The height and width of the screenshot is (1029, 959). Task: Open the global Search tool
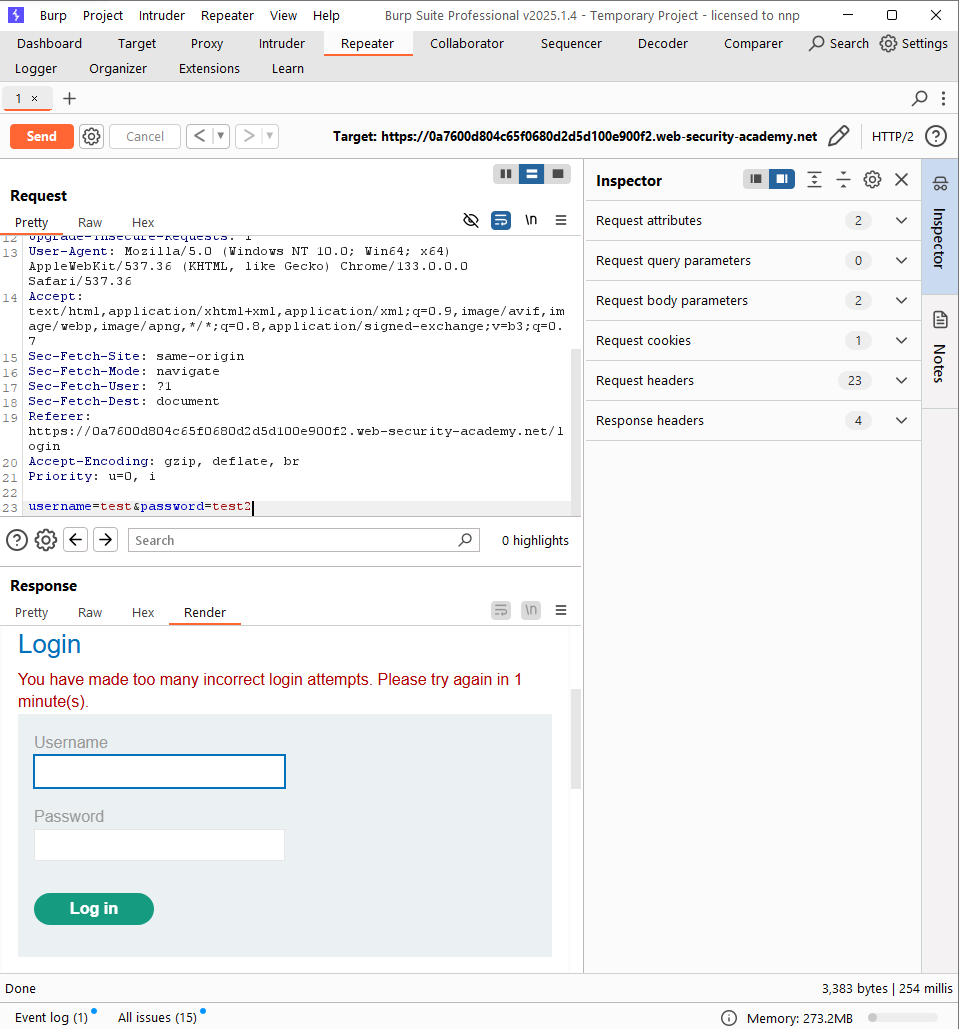click(839, 43)
